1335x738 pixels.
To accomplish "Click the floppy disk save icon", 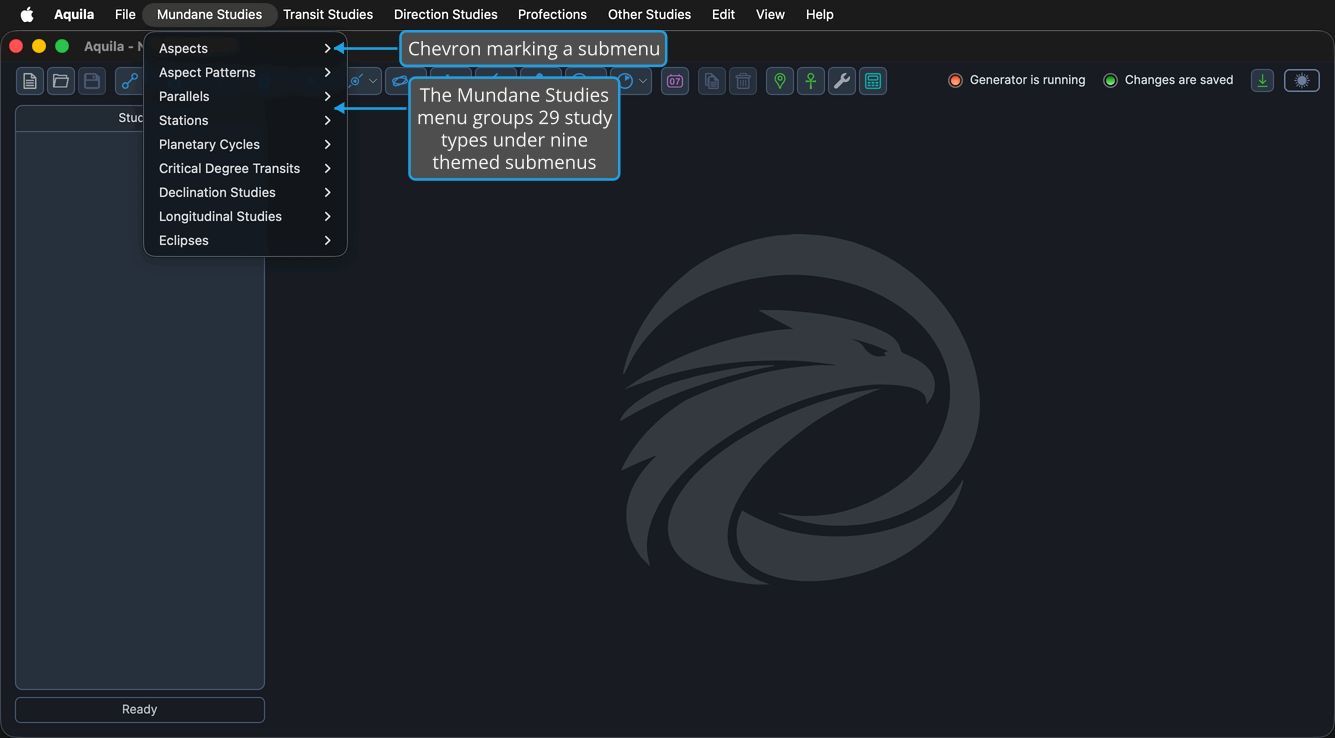I will point(92,81).
